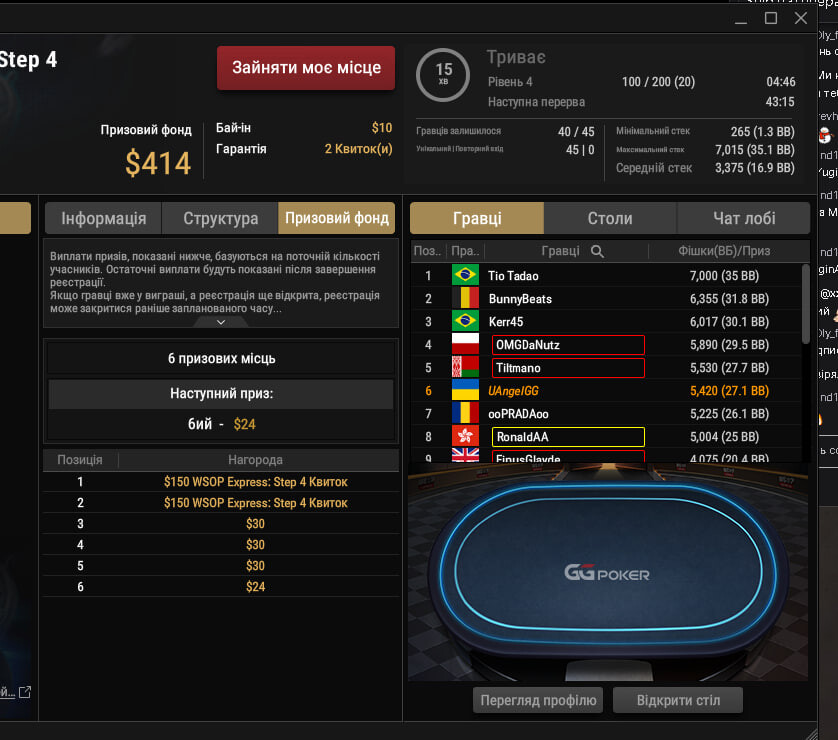Click the players list scrollbar

(x=806, y=305)
